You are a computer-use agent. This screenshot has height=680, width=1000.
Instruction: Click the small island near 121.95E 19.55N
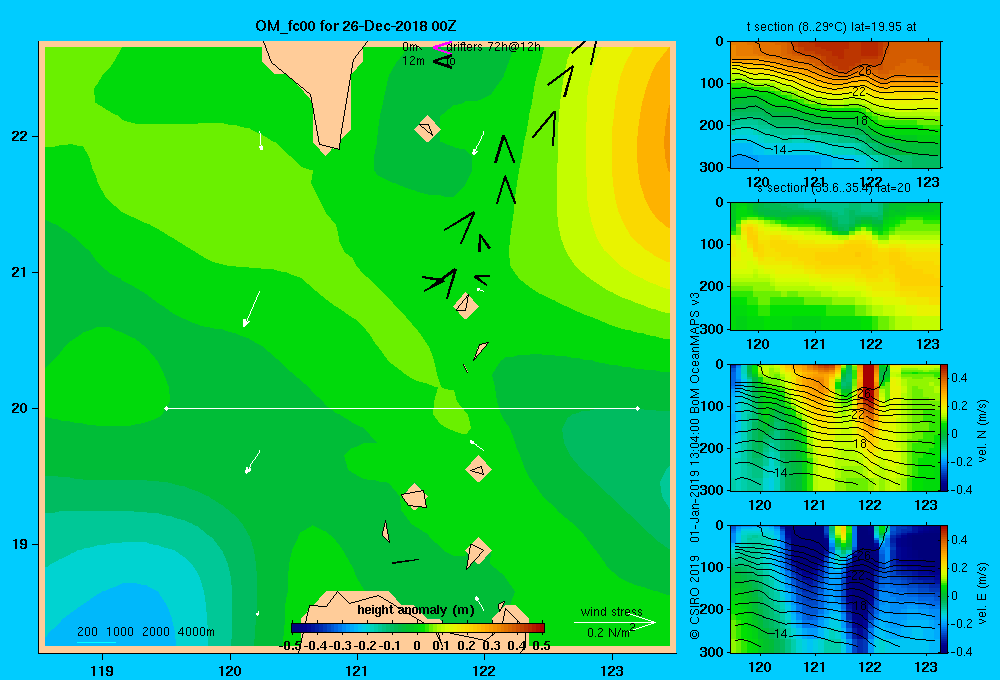tap(478, 469)
